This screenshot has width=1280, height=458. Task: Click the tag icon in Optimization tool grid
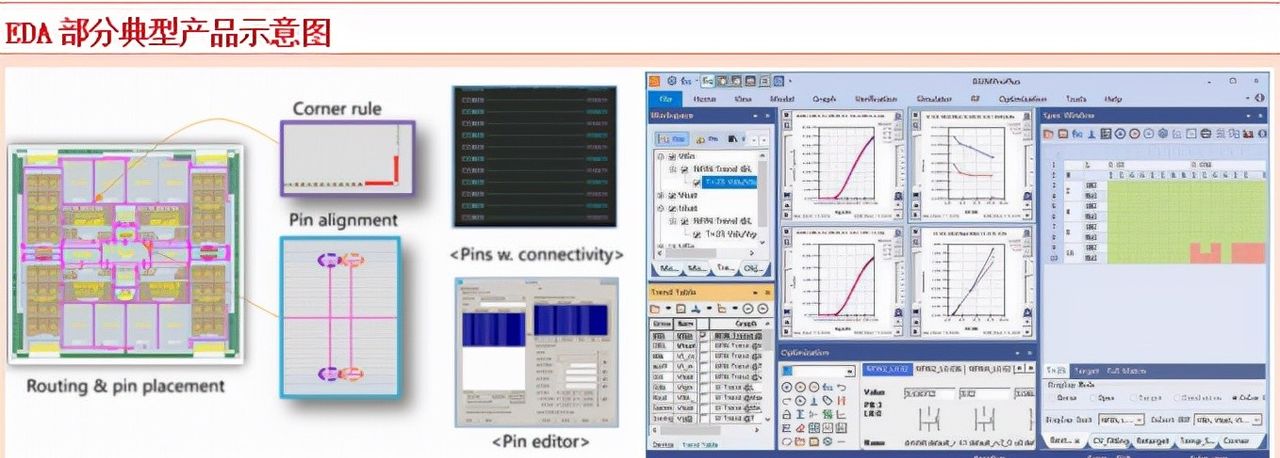[827, 401]
